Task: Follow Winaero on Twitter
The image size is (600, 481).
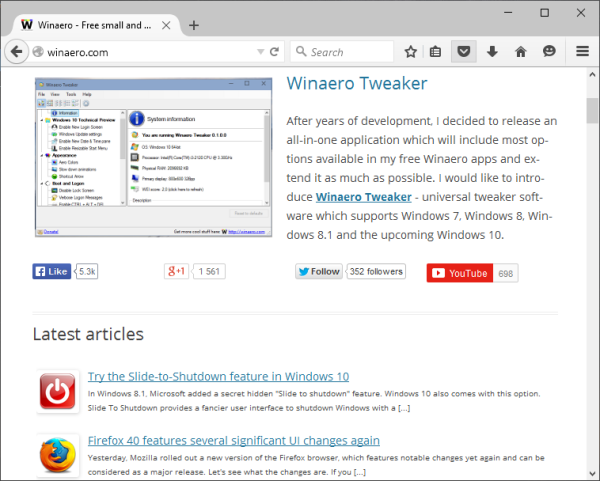Action: tap(319, 271)
